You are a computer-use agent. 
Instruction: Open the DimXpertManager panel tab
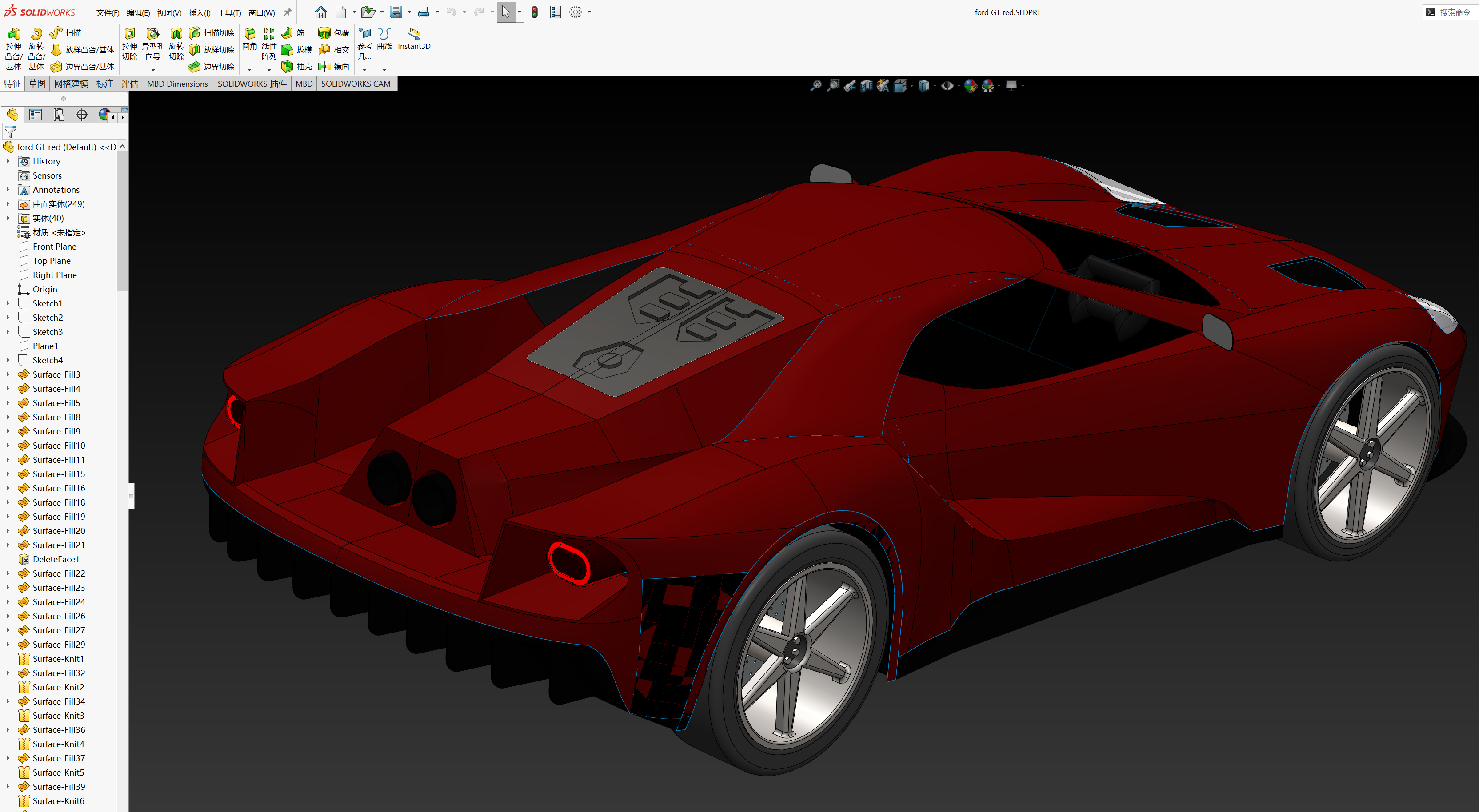coord(82,115)
